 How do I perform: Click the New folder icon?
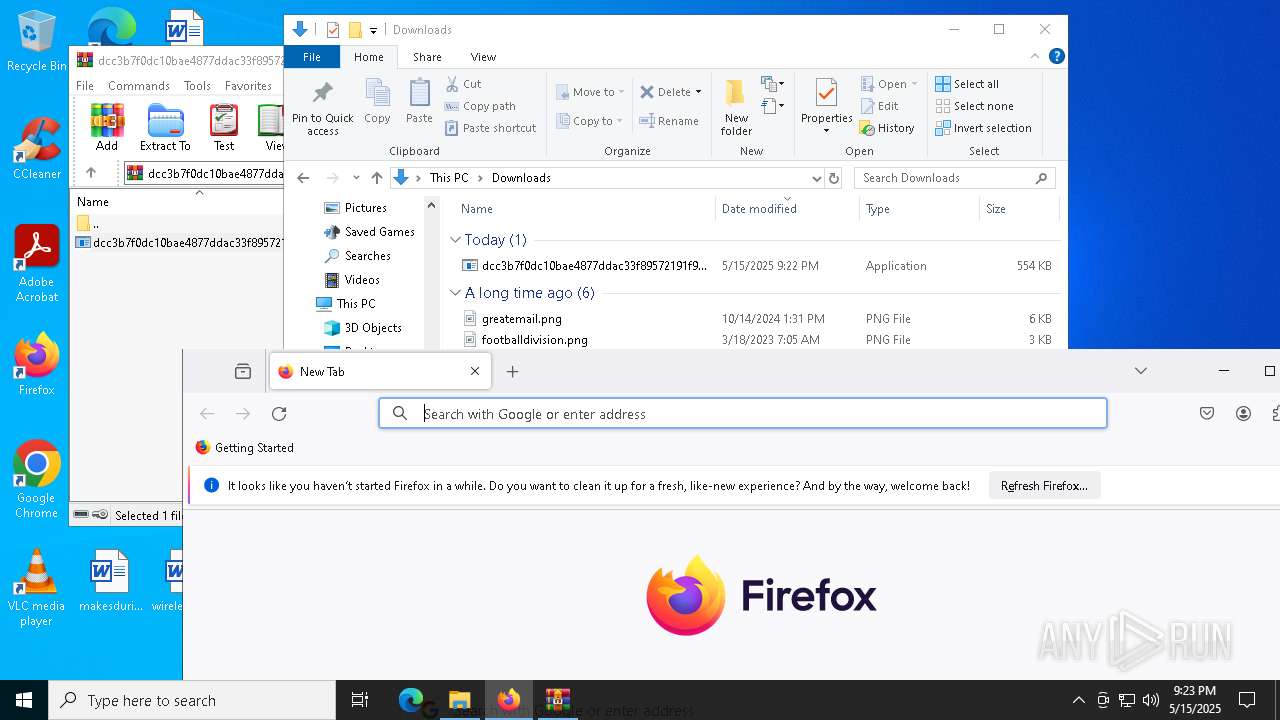pos(736,106)
